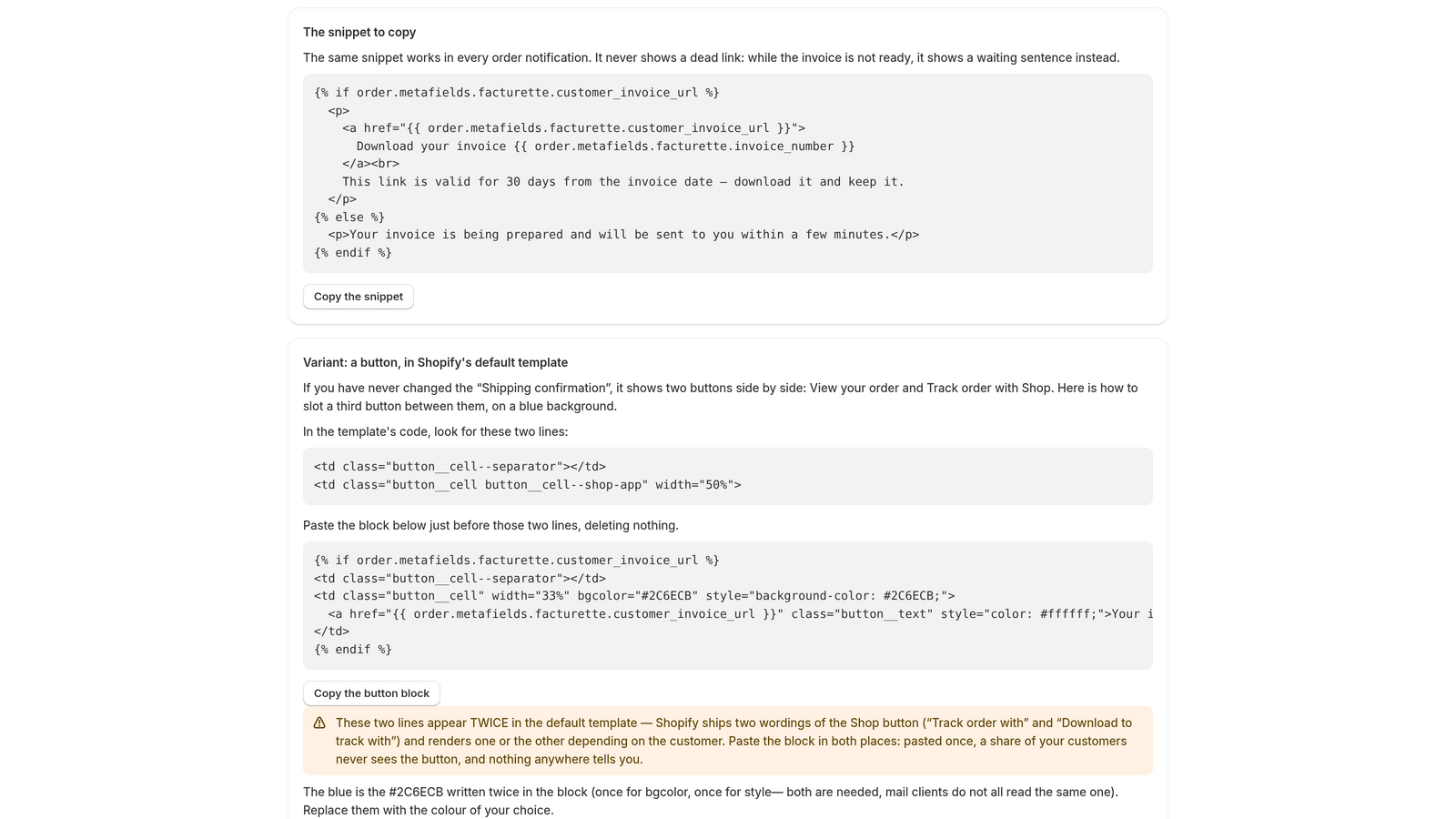Viewport: 1456px width, 819px height.
Task: Click the warning triangle icon in orange banner
Action: pos(319,723)
